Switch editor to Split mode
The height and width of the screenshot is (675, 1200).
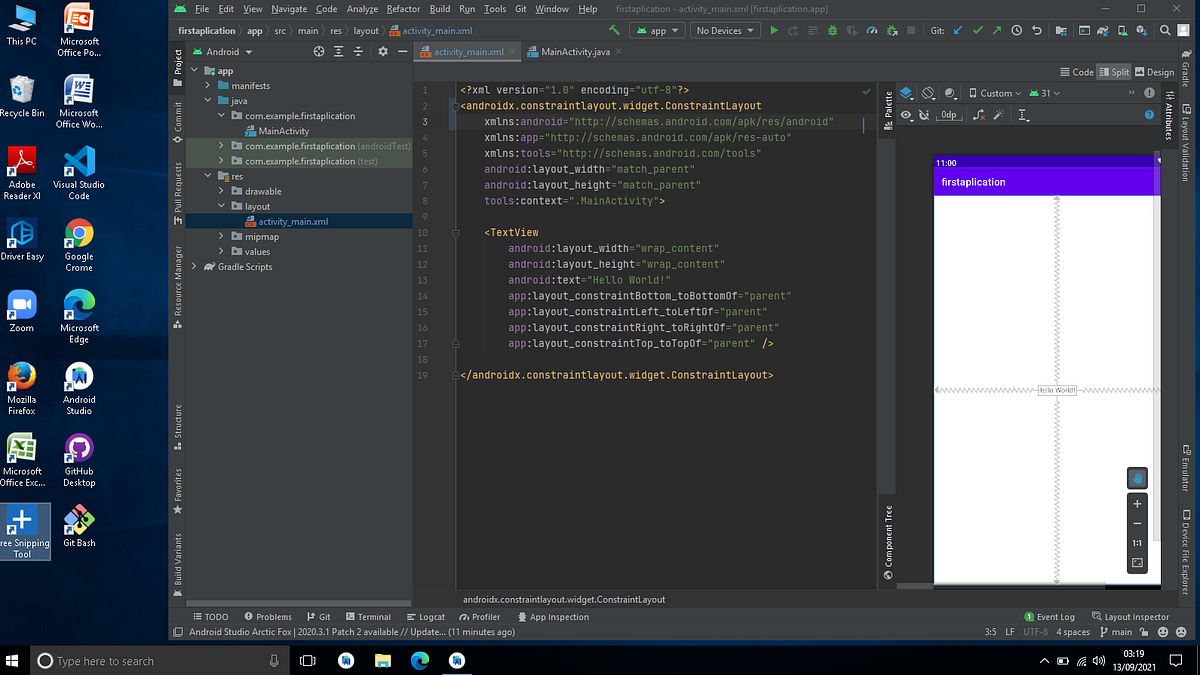[1113, 71]
